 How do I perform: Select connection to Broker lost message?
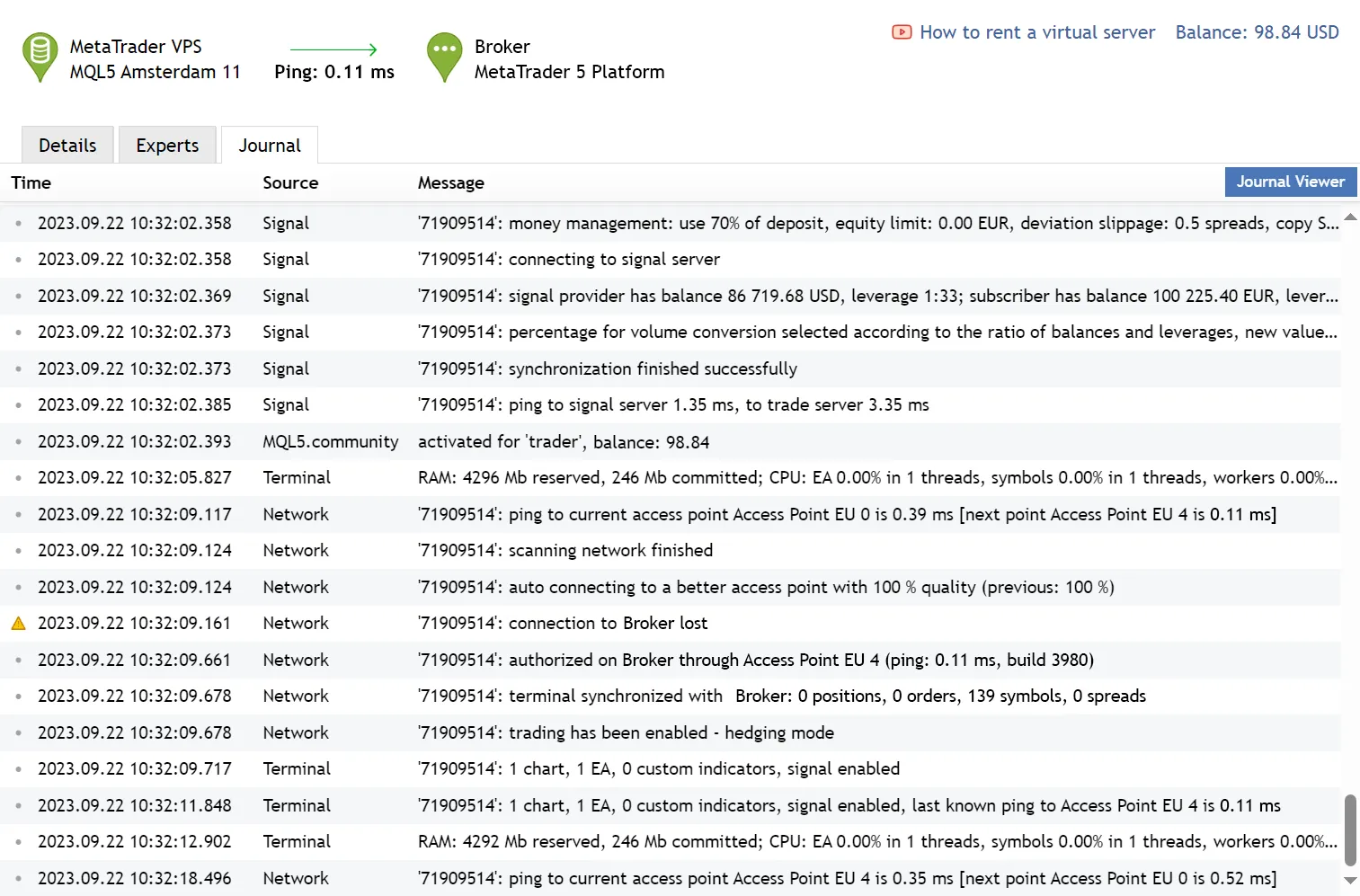click(x=563, y=623)
